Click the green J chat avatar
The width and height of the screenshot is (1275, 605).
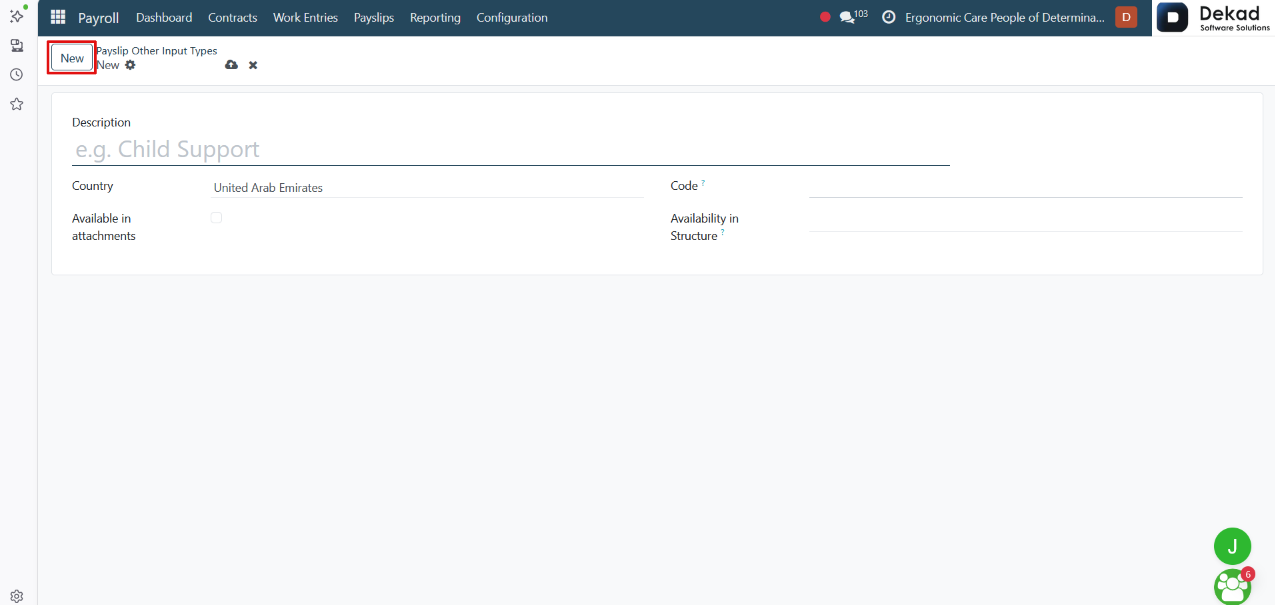(1232, 546)
